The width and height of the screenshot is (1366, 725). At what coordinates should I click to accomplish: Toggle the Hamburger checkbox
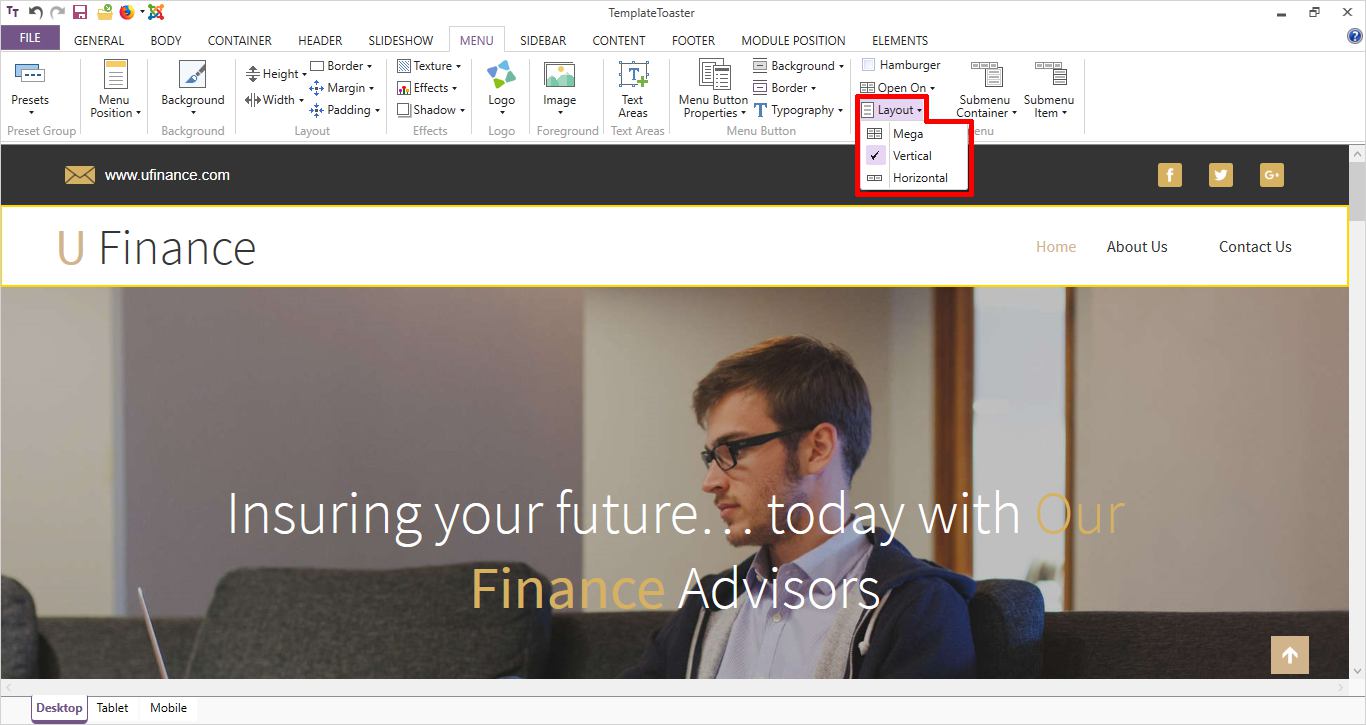(x=868, y=65)
